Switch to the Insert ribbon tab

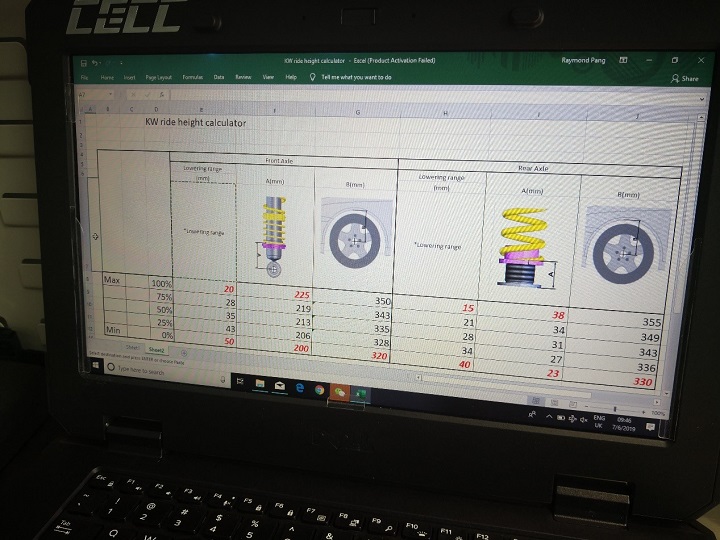point(129,78)
